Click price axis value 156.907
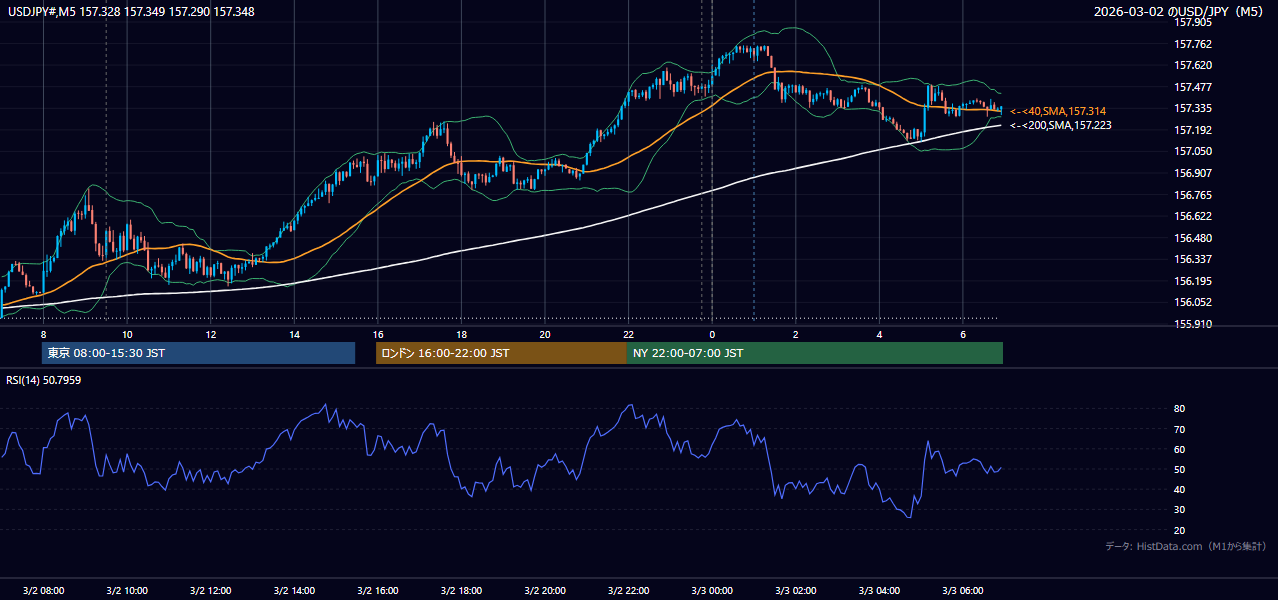The height and width of the screenshot is (600, 1278). 1193,173
